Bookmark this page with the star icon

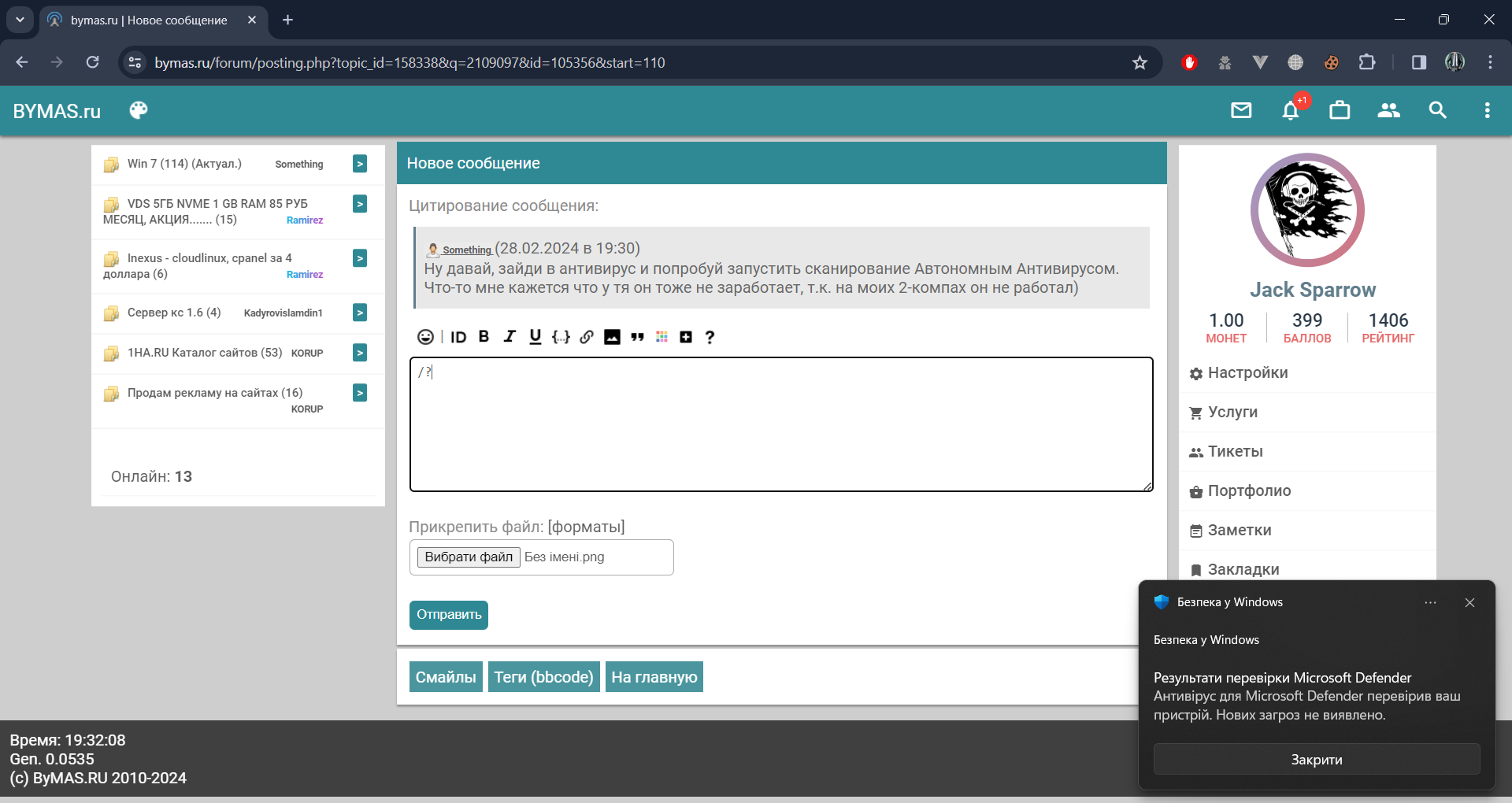pyautogui.click(x=1140, y=62)
